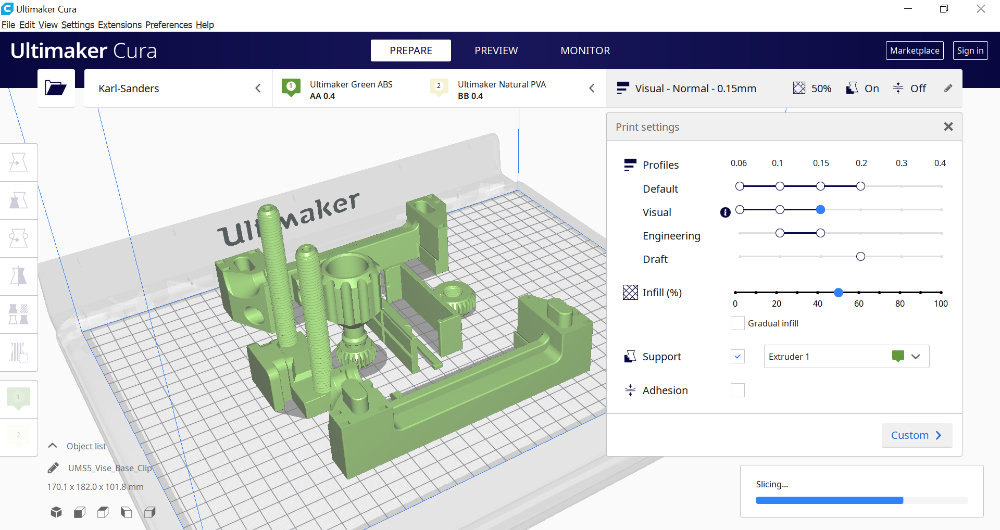Switch to top view cube icon
Screen dimensions: 1000x530
pos(103,512)
